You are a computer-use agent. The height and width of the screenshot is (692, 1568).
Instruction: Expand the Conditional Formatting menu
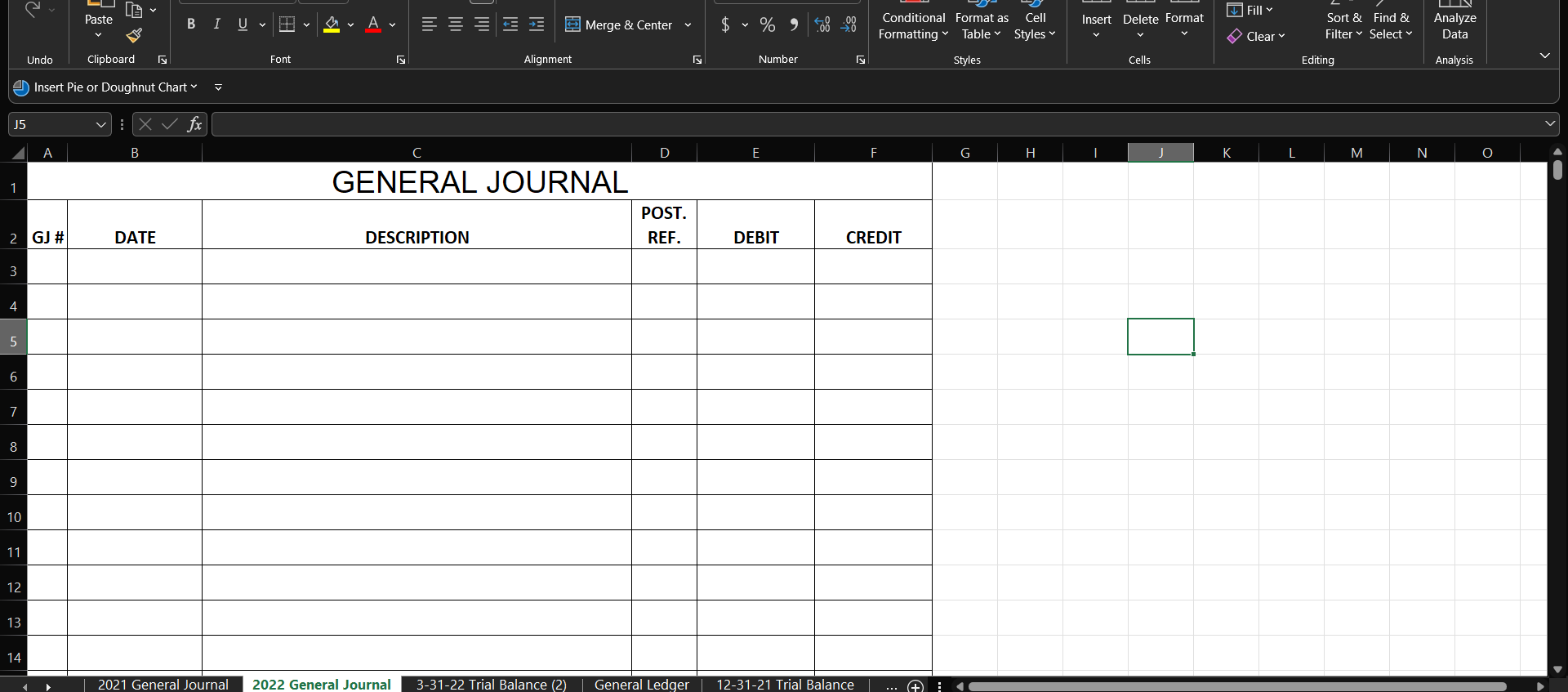coord(913,25)
